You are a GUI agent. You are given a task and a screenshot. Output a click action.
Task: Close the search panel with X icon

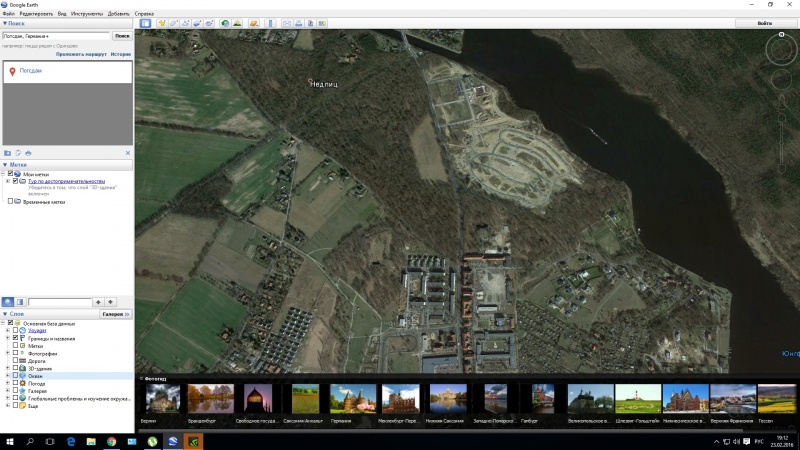[x=127, y=152]
